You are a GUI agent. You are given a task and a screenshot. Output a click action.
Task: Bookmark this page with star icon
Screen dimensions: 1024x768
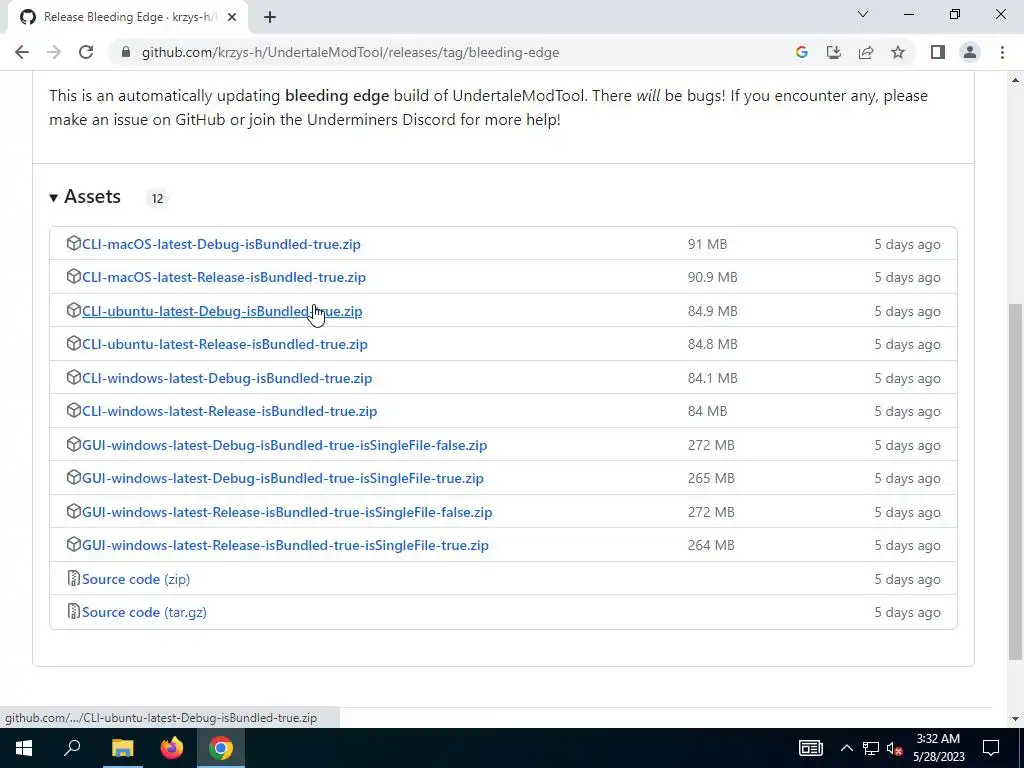[898, 52]
